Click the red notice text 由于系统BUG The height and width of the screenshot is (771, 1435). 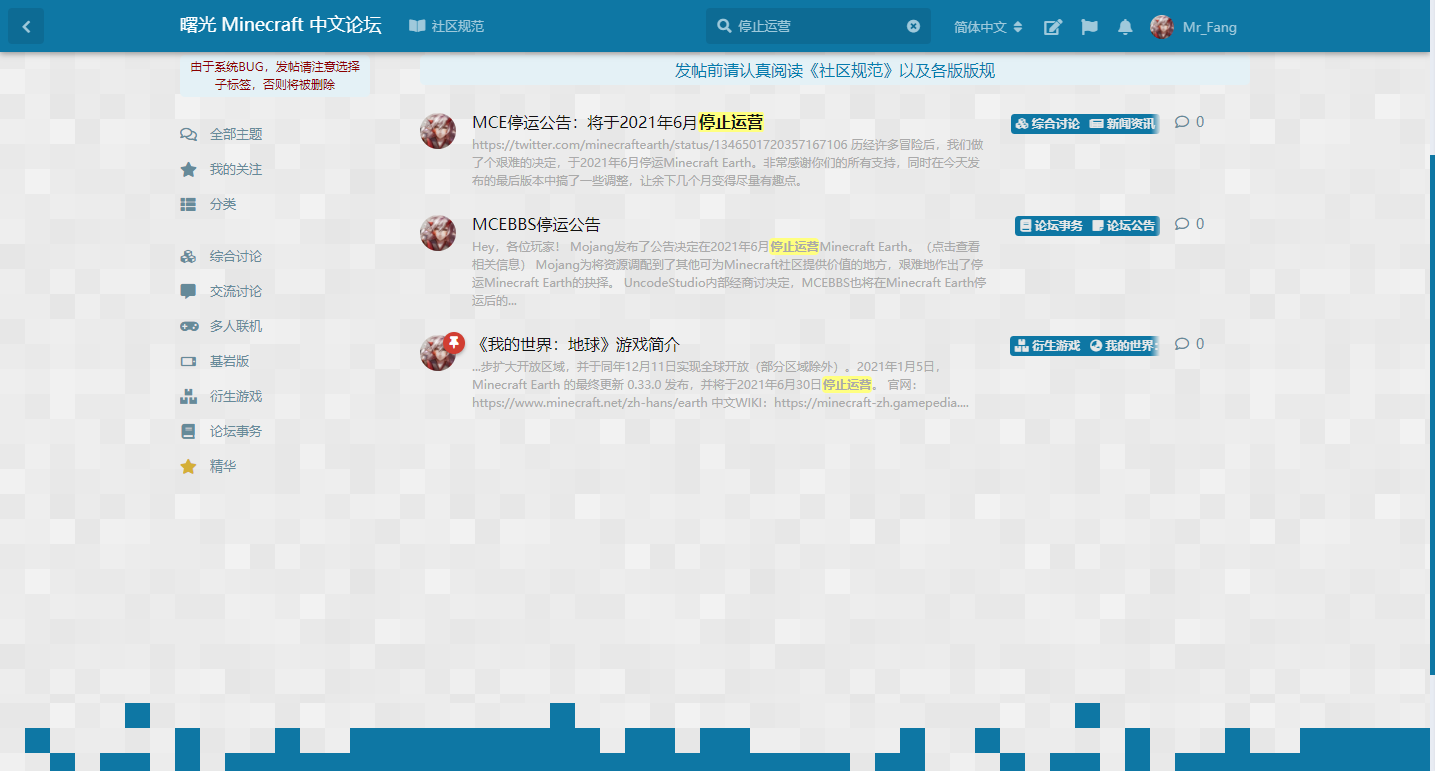[275, 75]
